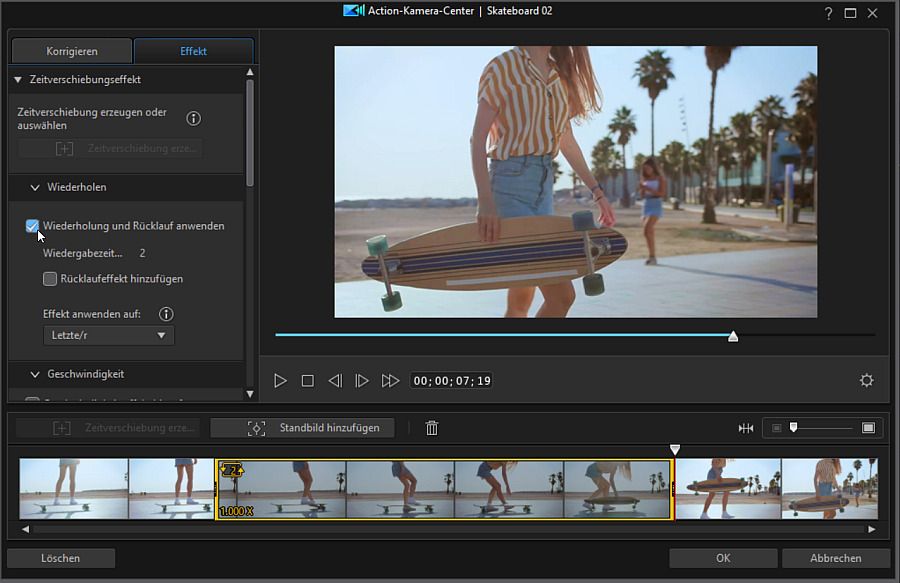Click the timeline zoom slider handle
This screenshot has height=583, width=900.
pyautogui.click(x=794, y=427)
